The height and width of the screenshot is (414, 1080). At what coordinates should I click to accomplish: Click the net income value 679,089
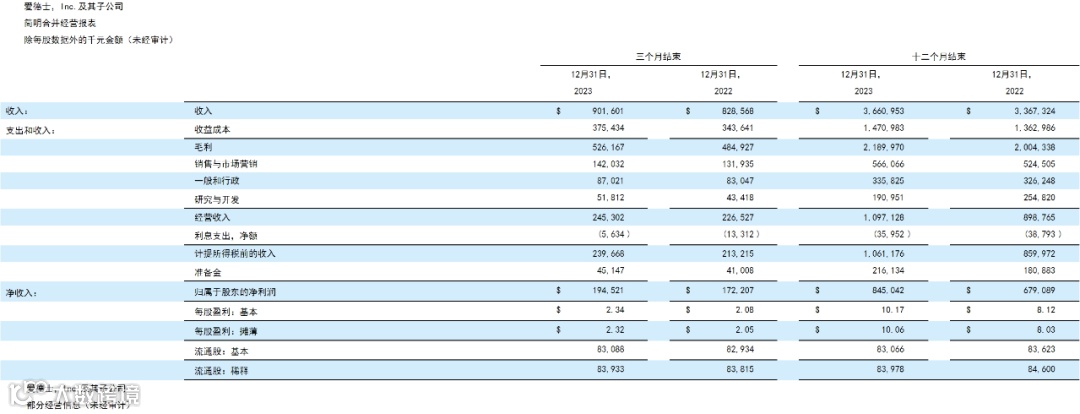click(x=1039, y=291)
